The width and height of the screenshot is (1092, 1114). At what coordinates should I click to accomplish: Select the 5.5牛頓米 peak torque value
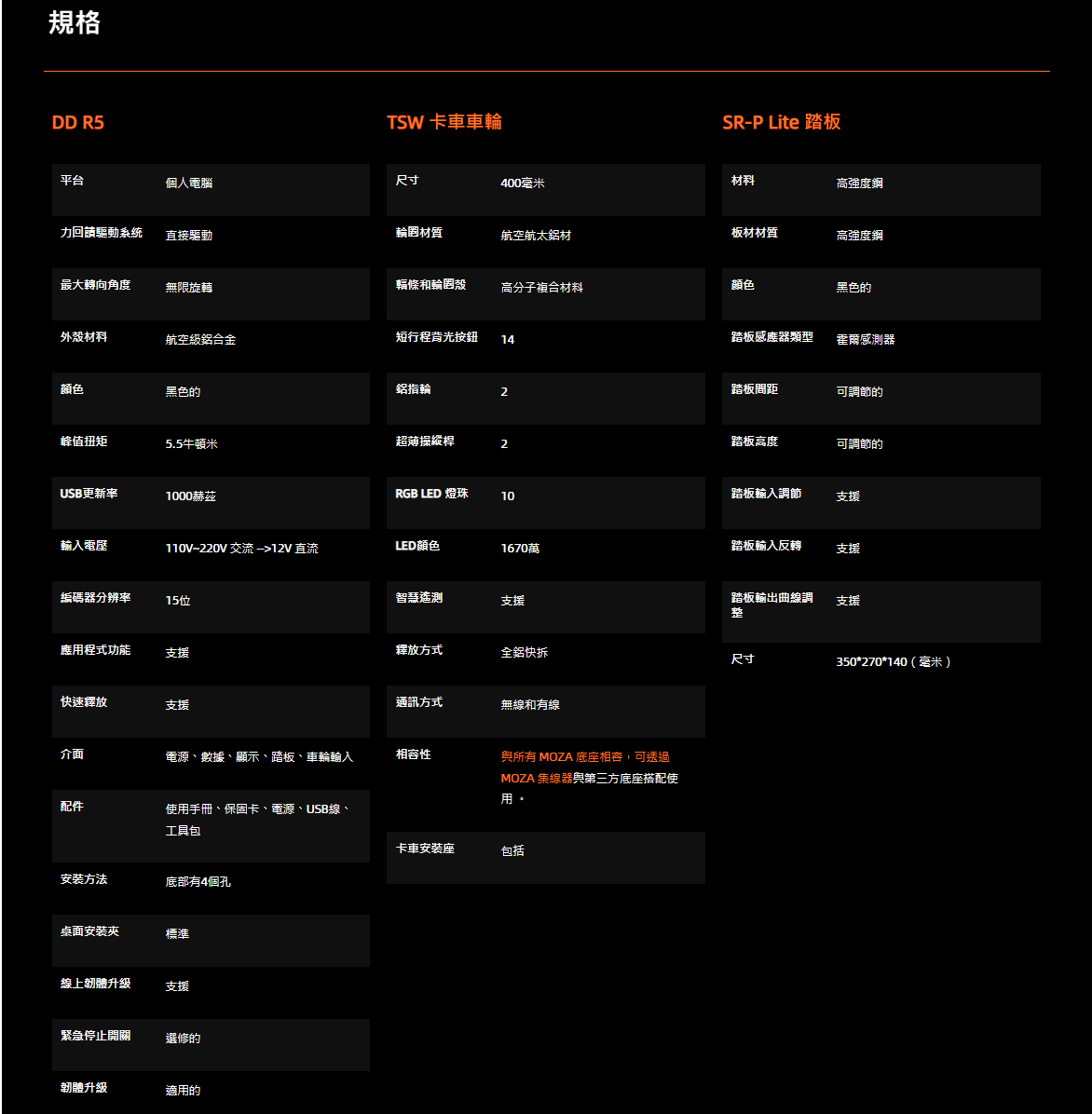[x=192, y=443]
